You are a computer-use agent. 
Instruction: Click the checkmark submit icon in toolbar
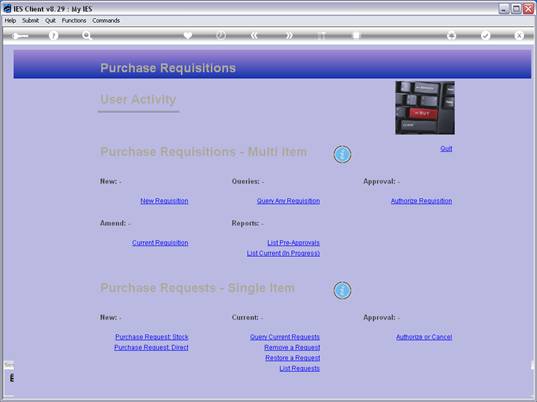point(485,35)
